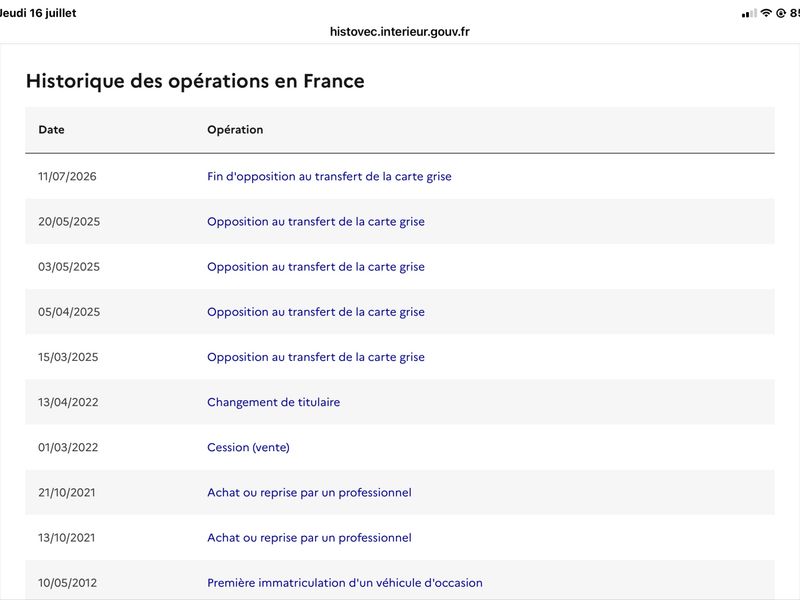
Task: Open 'Fin d'opposition au transfert de la carte grise'
Action: (x=329, y=177)
